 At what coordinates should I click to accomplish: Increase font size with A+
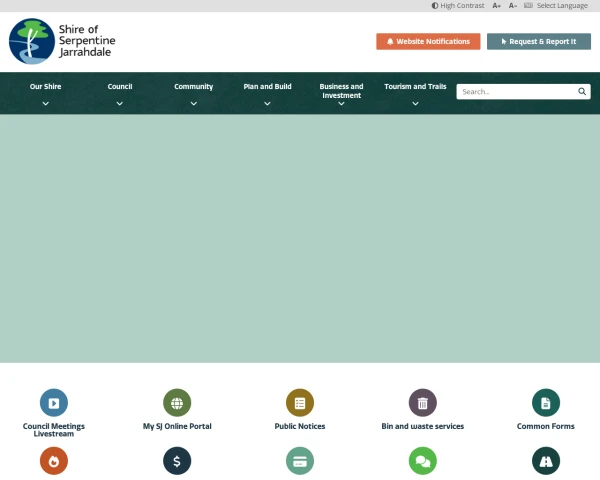click(x=497, y=6)
